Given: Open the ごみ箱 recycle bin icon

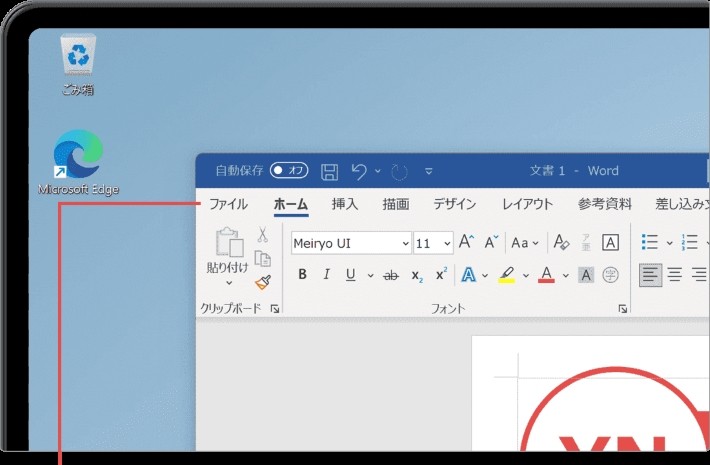Looking at the screenshot, I should tap(78, 64).
